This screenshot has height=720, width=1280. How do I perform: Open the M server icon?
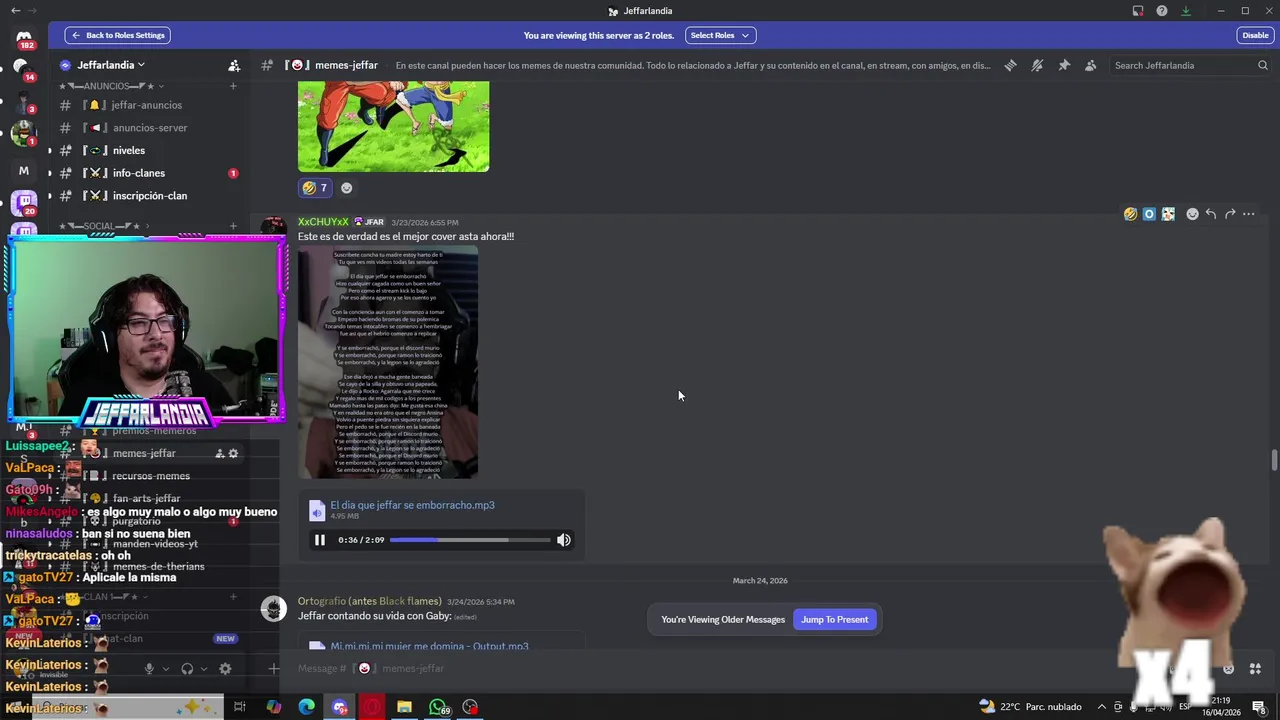[24, 170]
